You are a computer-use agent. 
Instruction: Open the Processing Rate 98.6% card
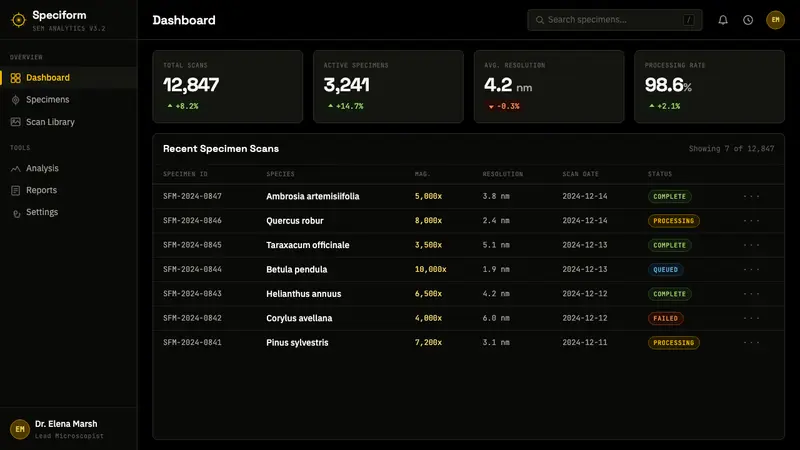tap(709, 86)
